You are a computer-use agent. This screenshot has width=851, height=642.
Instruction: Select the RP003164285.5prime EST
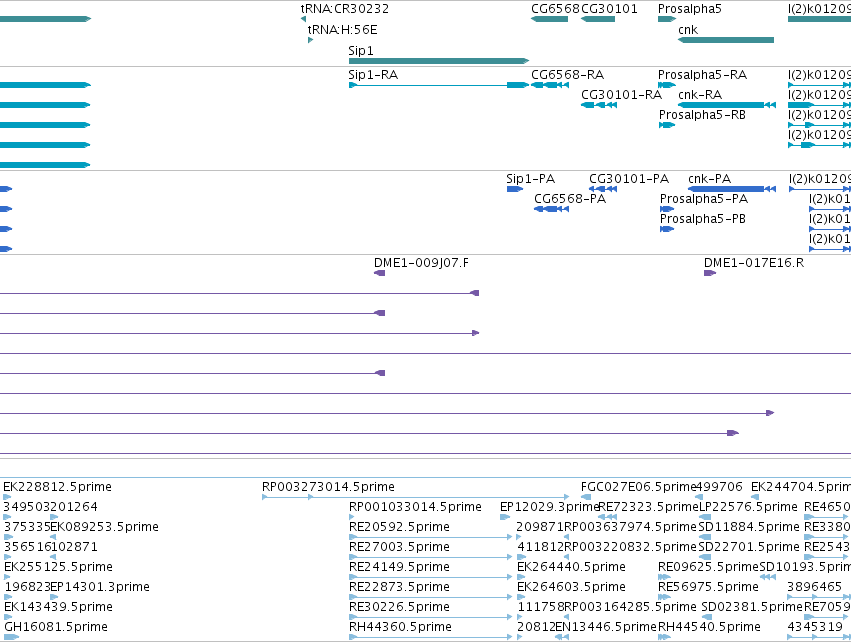[x=567, y=617]
